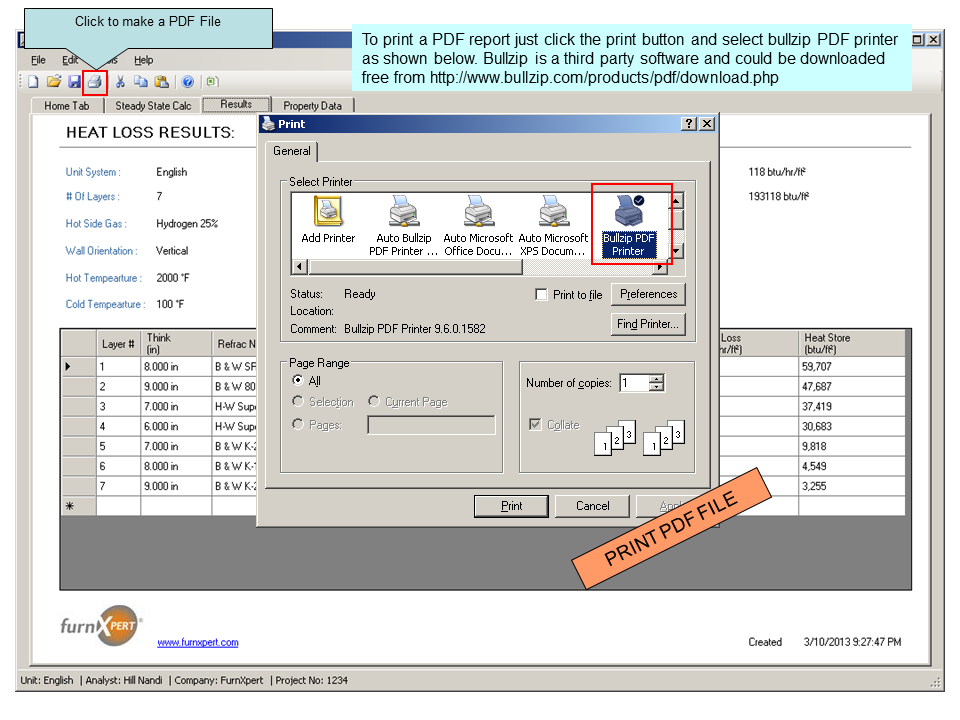Click the Paste clipboard icon
This screenshot has height=720, width=960.
tap(162, 82)
